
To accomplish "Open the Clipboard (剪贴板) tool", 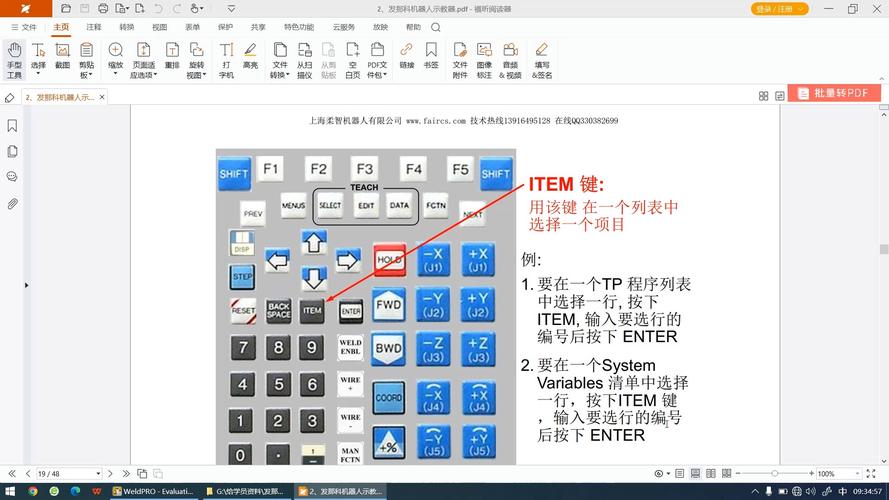I will coord(86,60).
